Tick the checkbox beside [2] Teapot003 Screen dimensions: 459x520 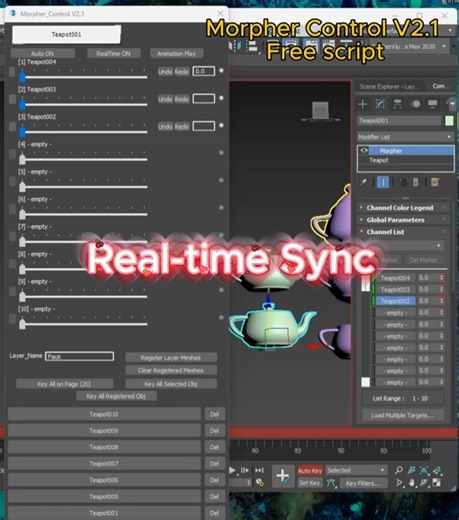[x=12, y=99]
